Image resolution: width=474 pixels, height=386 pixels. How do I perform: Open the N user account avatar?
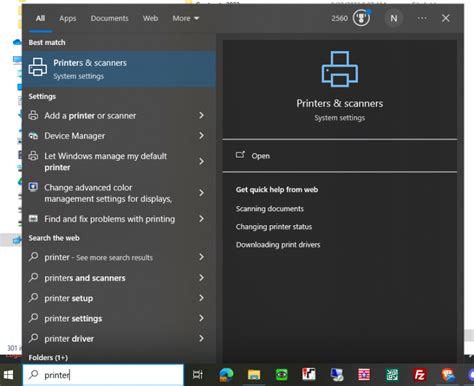[394, 18]
